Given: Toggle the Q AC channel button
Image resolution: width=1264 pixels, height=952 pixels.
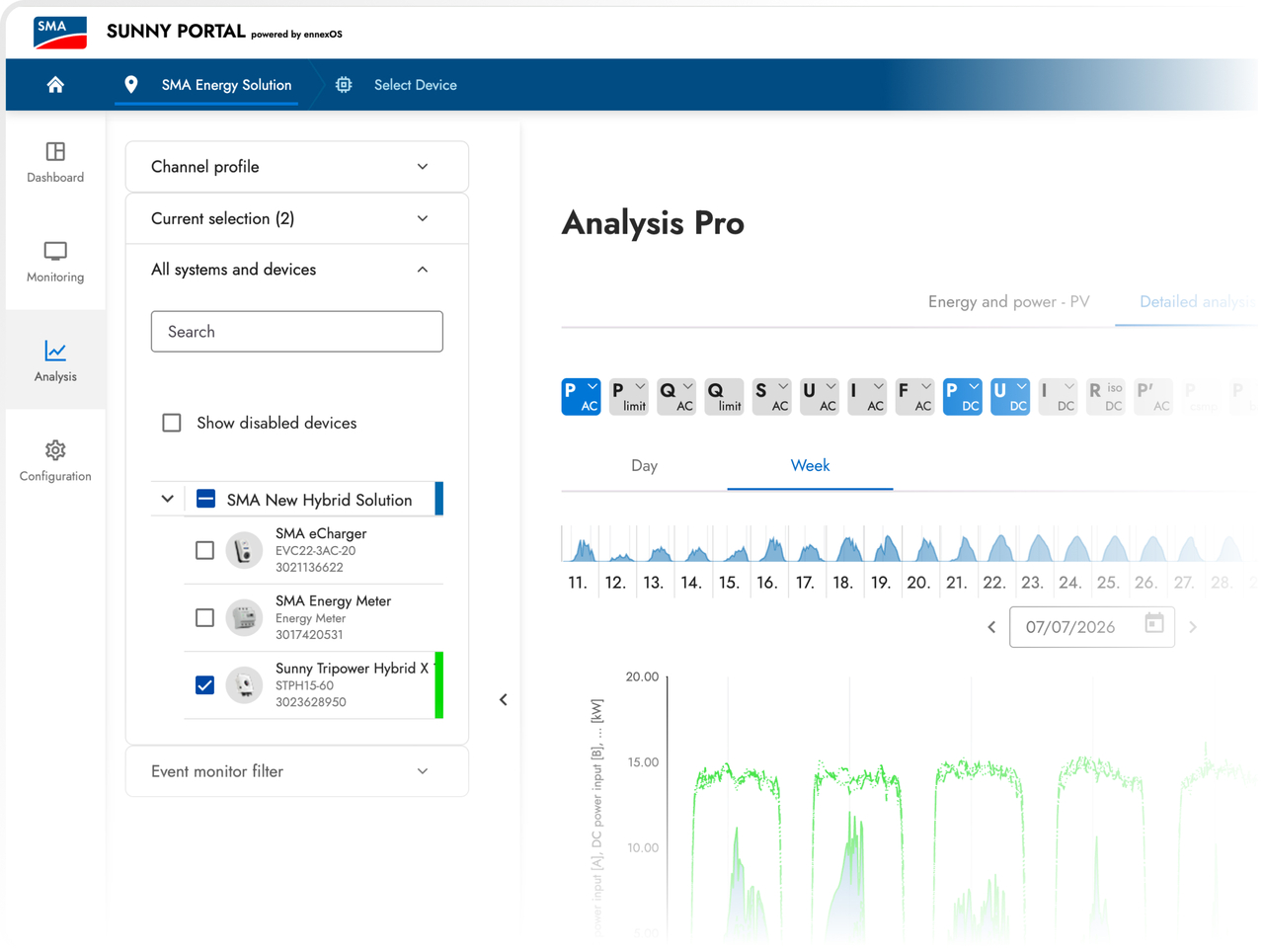Looking at the screenshot, I should click(x=676, y=397).
